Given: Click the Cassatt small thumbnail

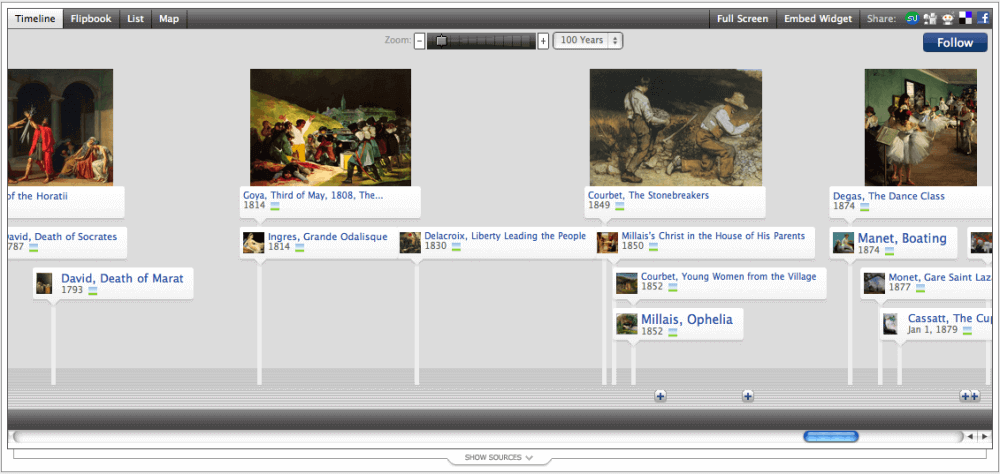Looking at the screenshot, I should coord(890,324).
